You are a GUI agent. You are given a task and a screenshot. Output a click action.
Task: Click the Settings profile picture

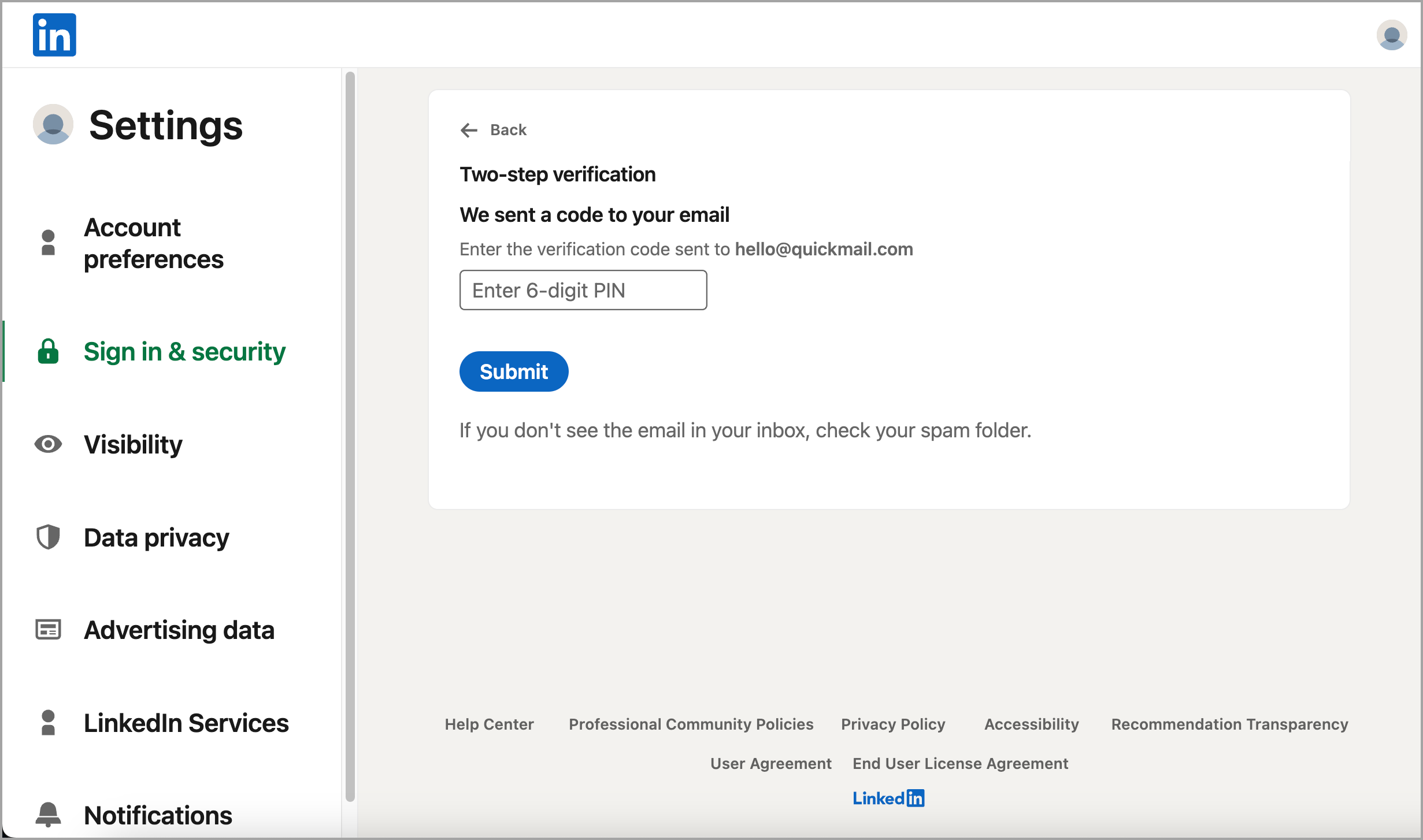(53, 124)
